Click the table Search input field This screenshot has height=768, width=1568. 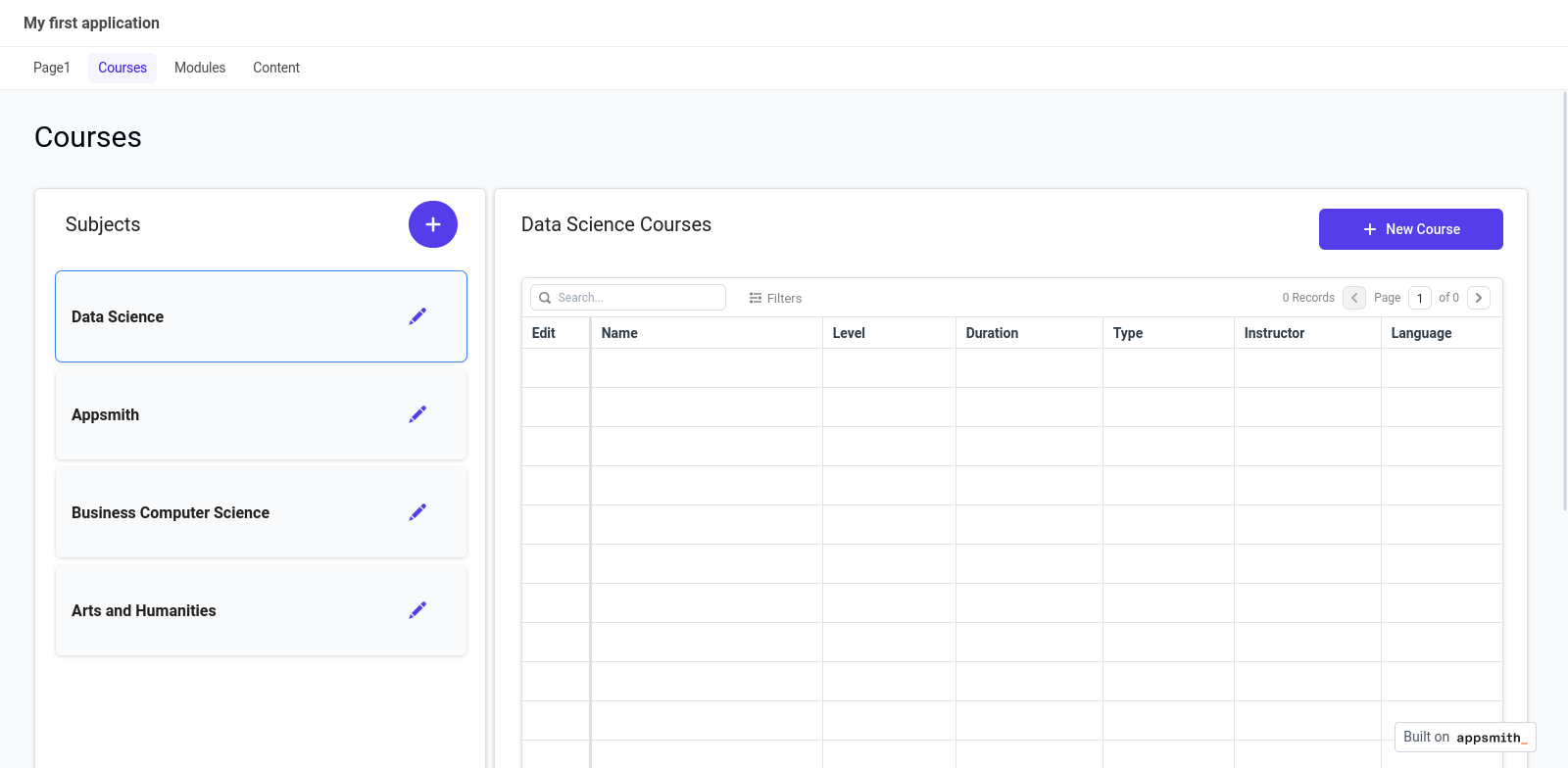click(637, 298)
